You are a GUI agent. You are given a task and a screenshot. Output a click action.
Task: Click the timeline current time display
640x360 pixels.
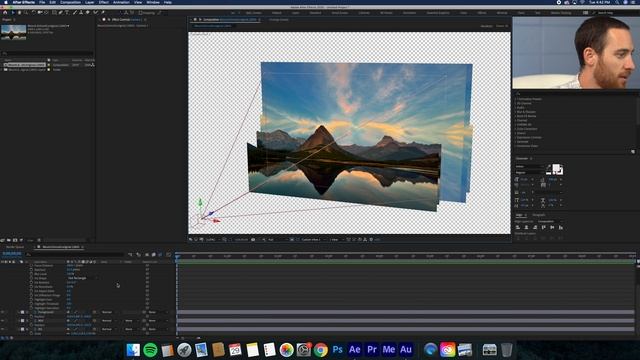(x=12, y=253)
